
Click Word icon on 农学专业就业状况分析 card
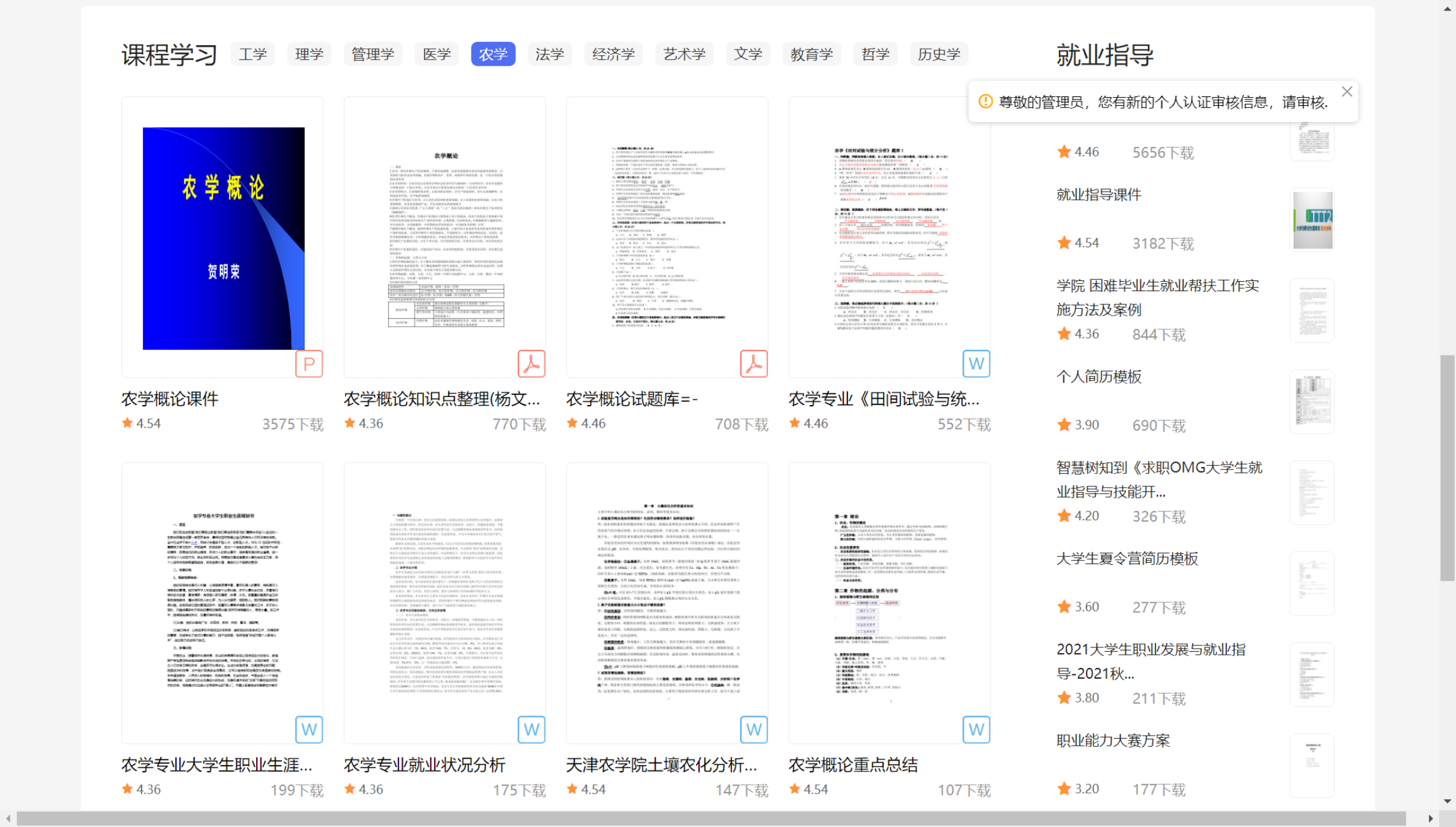(x=531, y=729)
